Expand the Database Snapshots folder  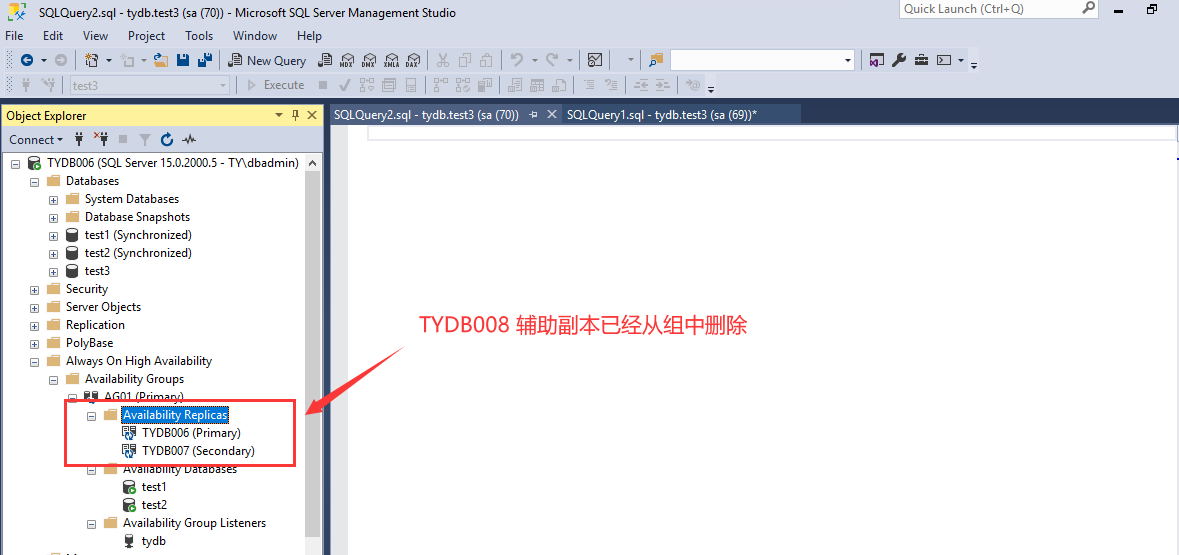point(53,217)
